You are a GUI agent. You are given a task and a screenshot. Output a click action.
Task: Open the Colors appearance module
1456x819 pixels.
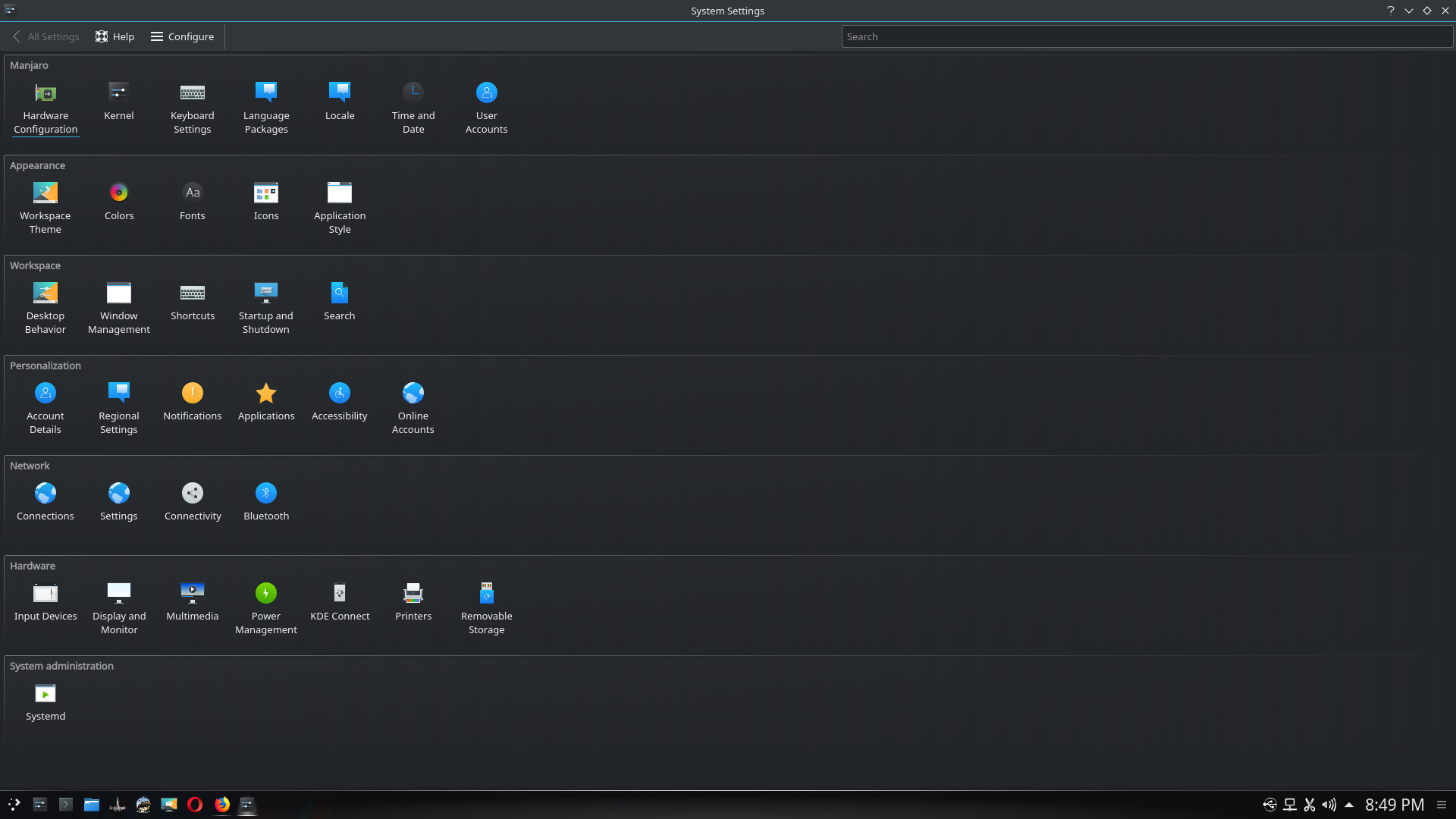pyautogui.click(x=119, y=201)
